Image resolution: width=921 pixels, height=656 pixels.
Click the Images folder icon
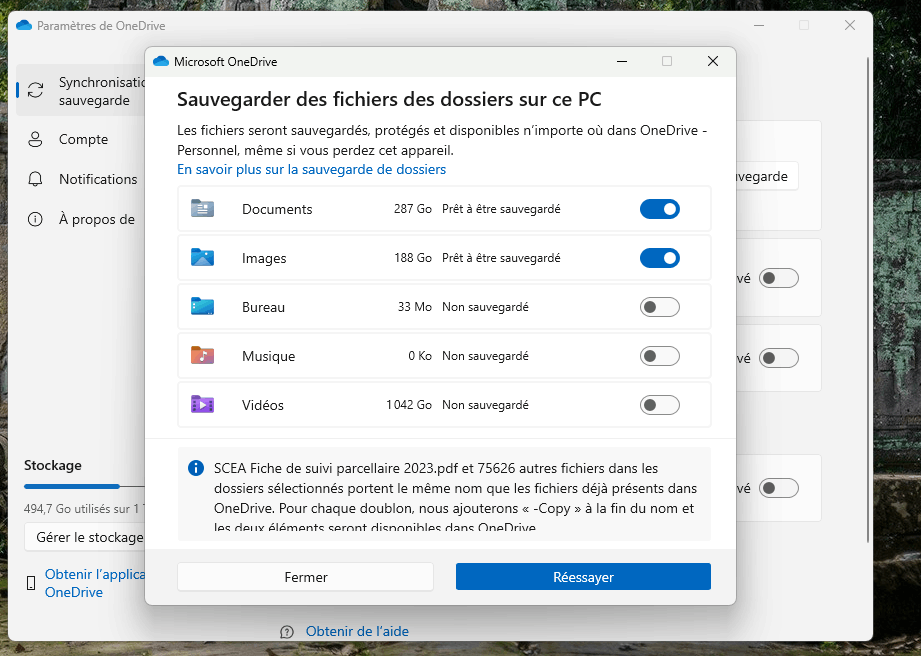202,257
